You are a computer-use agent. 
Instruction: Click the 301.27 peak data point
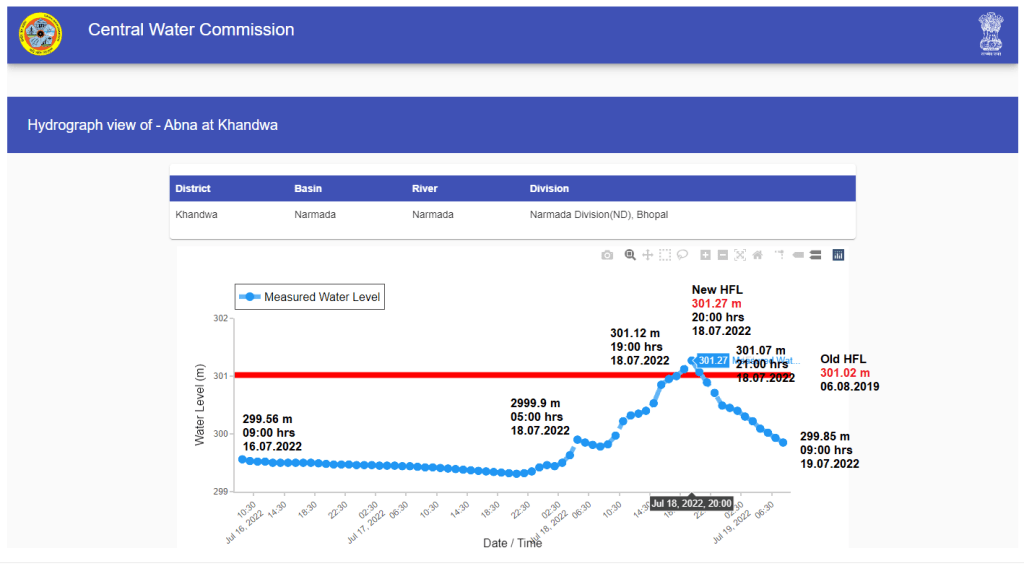pyautogui.click(x=692, y=360)
